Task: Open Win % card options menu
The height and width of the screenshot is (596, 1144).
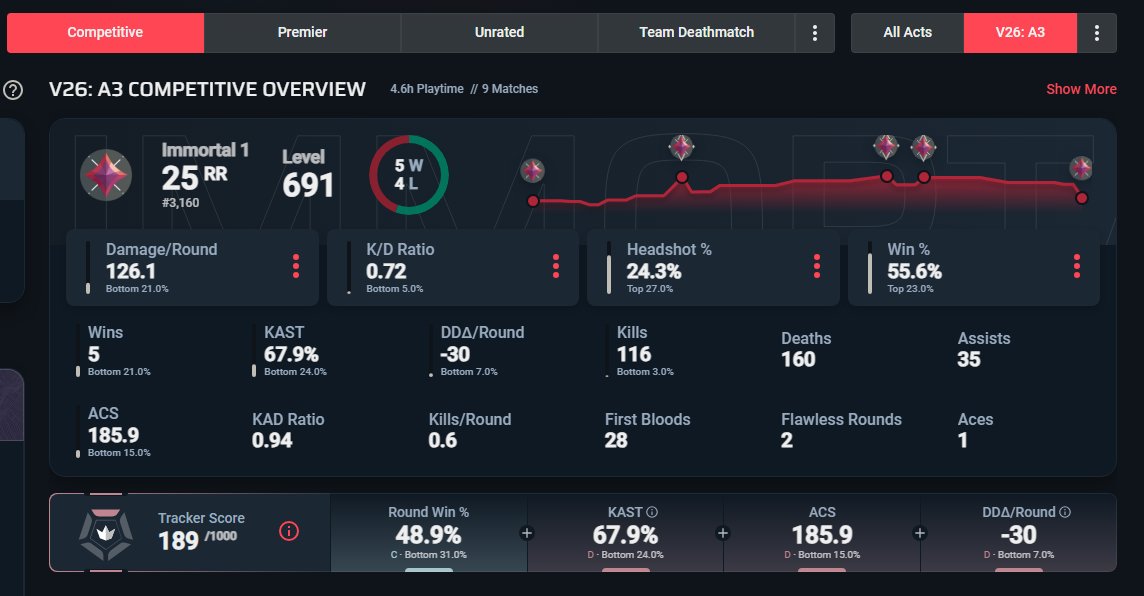Action: (x=1077, y=266)
